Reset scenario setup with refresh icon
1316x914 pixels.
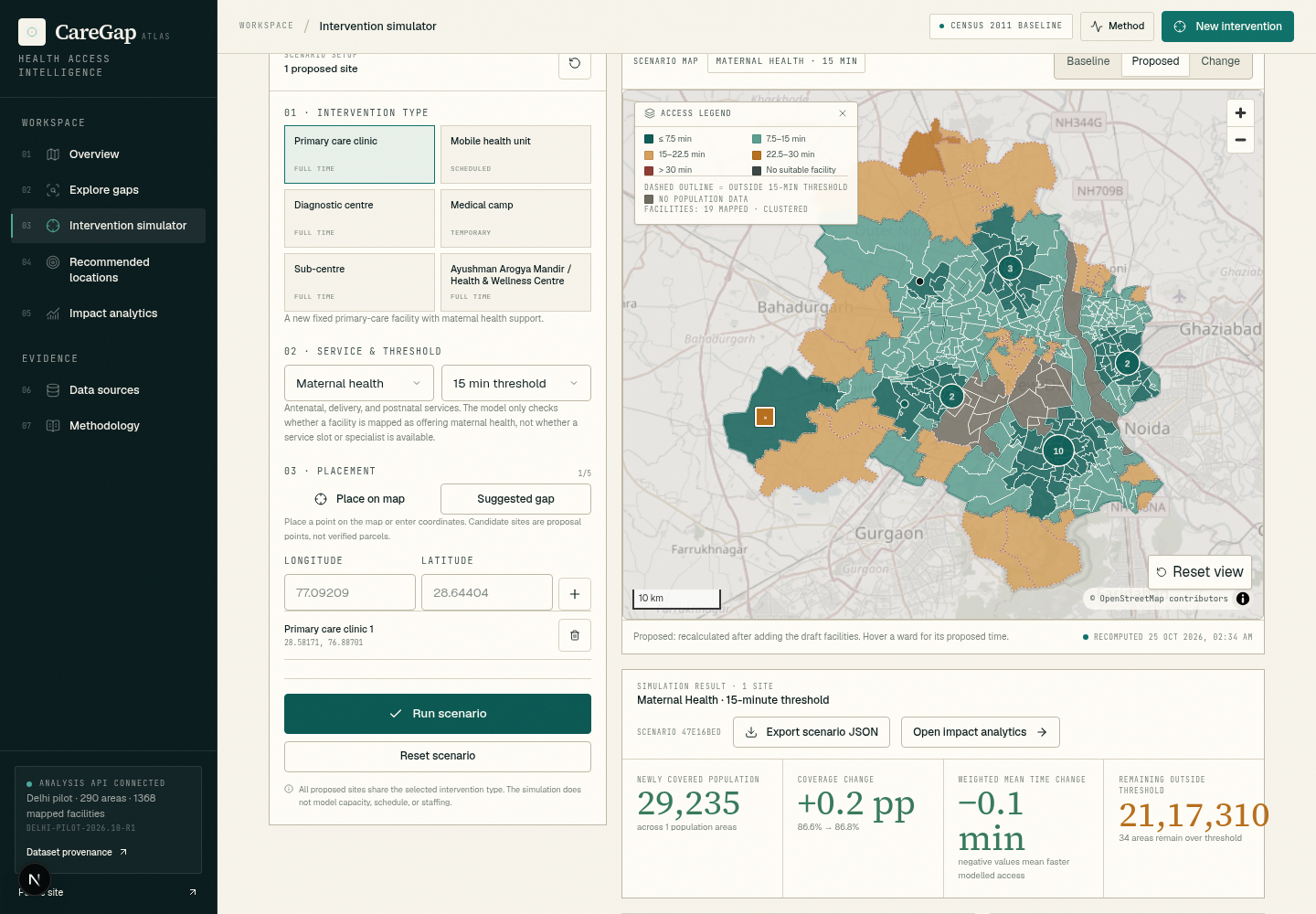575,63
